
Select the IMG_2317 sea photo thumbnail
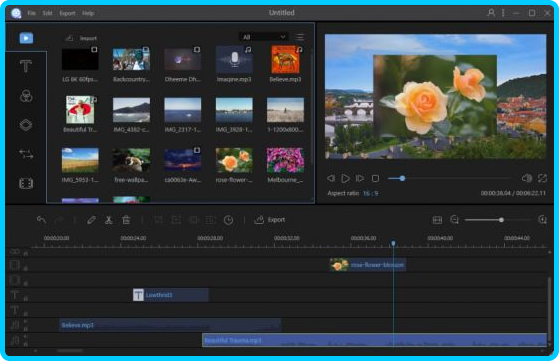click(183, 110)
